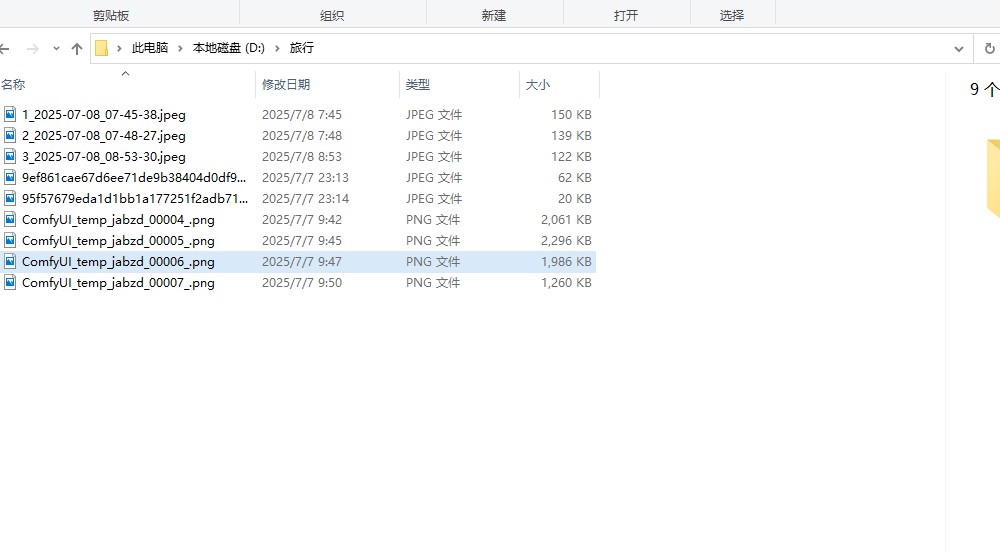The image size is (1000, 552).
Task: Click PNG icon of ComfyUI_temp_jabzd_00004_
Action: pos(10,219)
